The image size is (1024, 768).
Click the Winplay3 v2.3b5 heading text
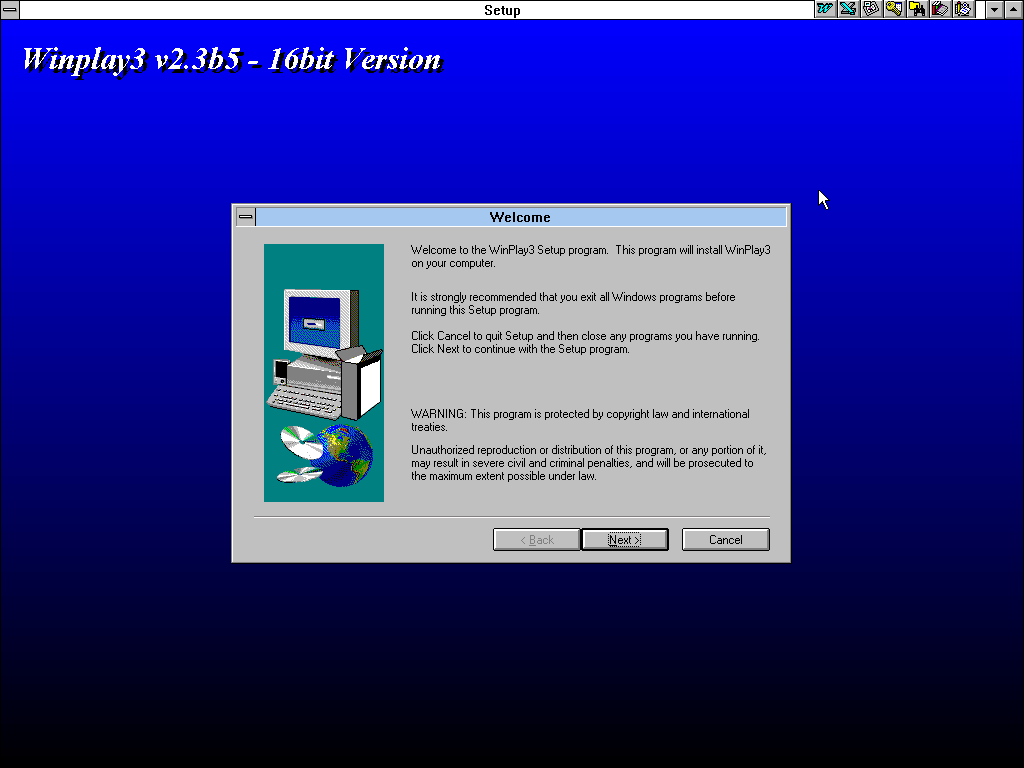tap(231, 59)
